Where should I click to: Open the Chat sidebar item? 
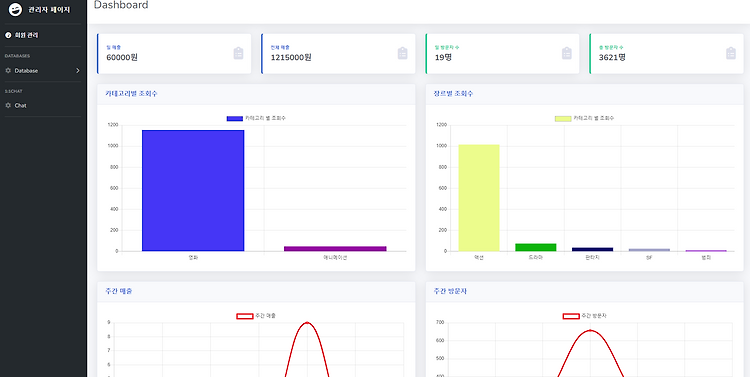pyautogui.click(x=21, y=105)
